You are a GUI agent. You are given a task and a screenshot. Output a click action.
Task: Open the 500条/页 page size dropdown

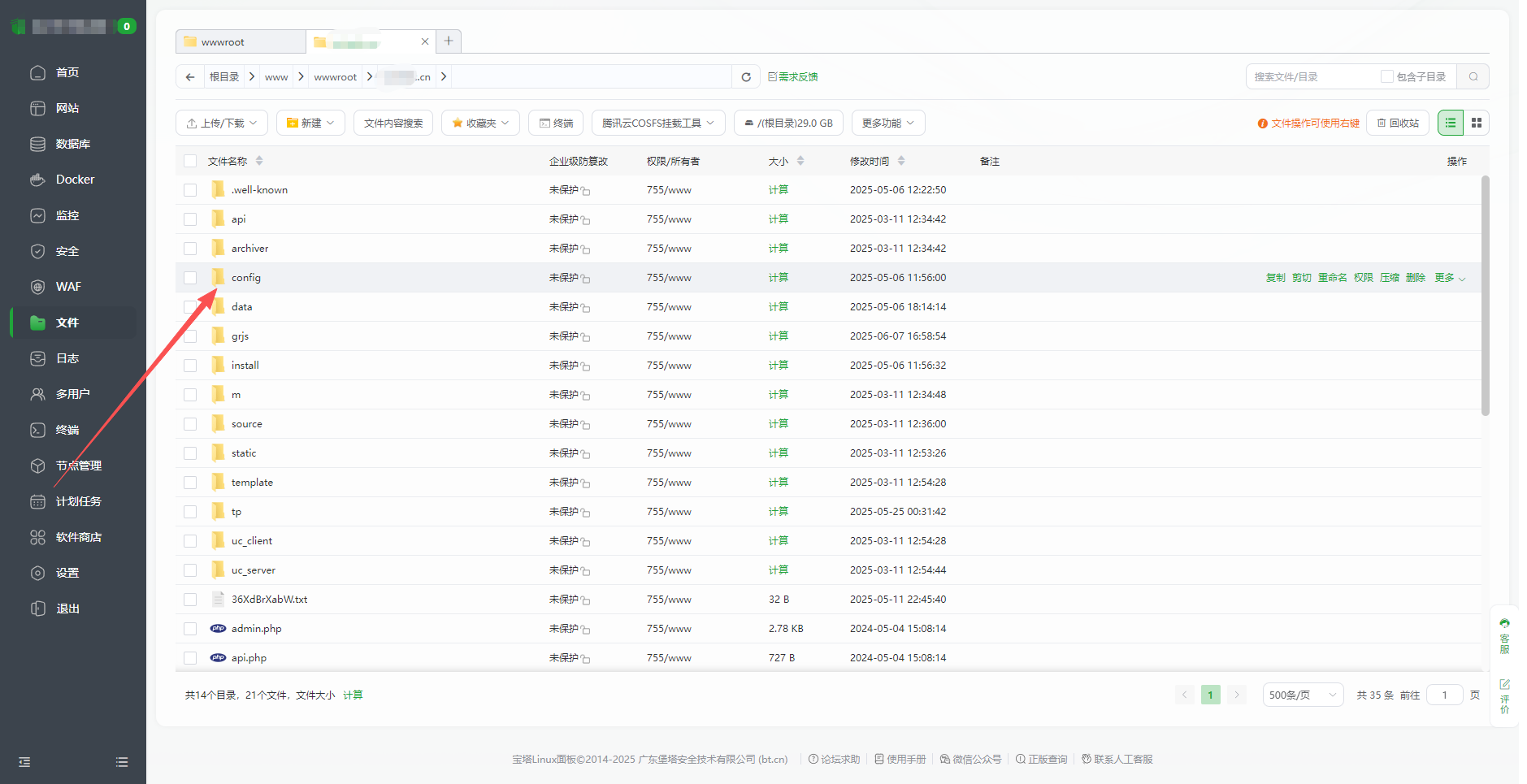(1302, 695)
